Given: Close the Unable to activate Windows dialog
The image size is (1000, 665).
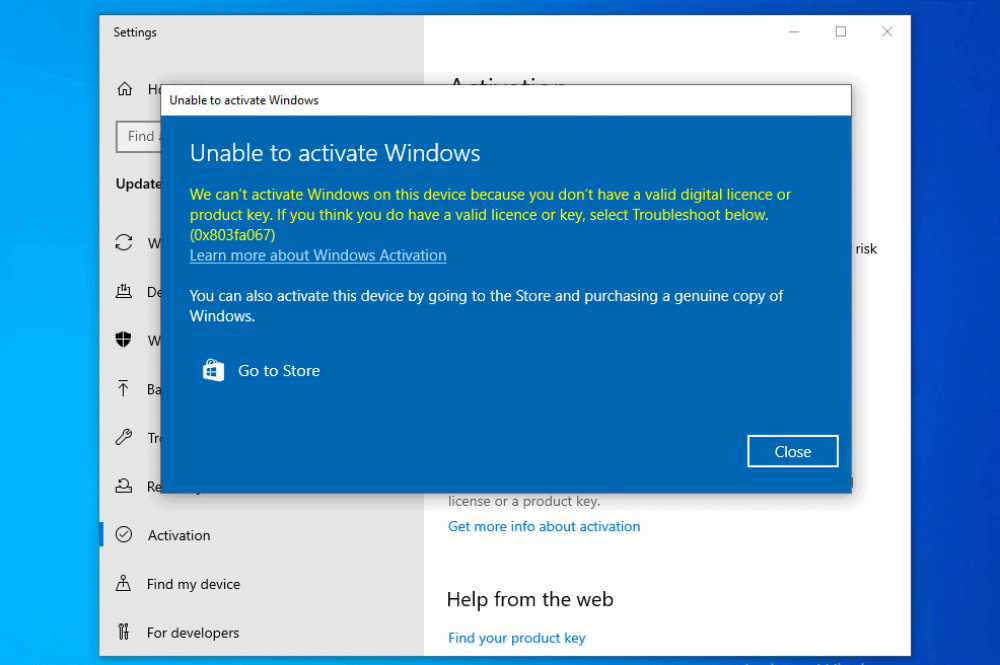Looking at the screenshot, I should point(793,451).
